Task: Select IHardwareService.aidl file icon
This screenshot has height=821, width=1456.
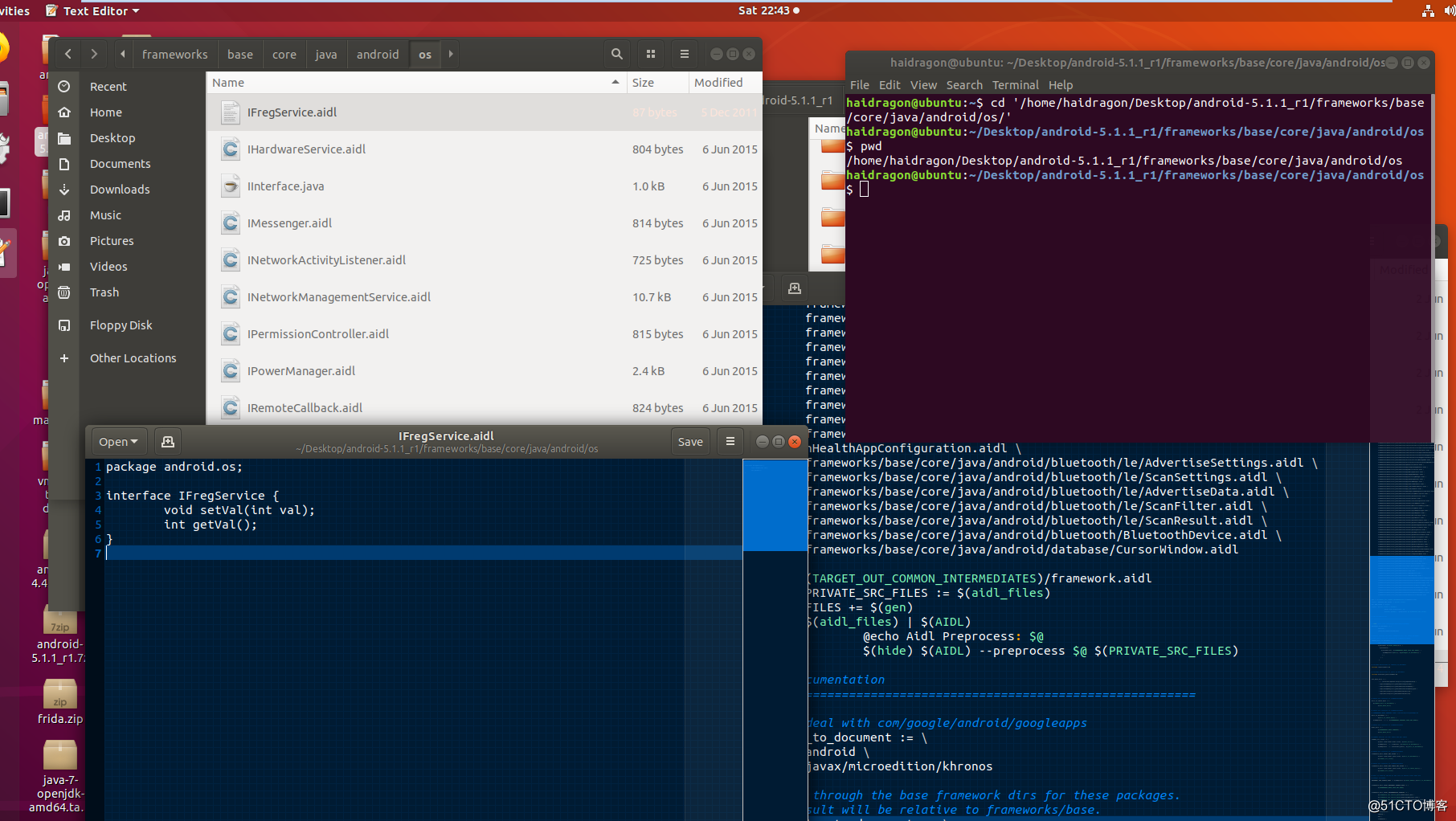Action: (231, 149)
